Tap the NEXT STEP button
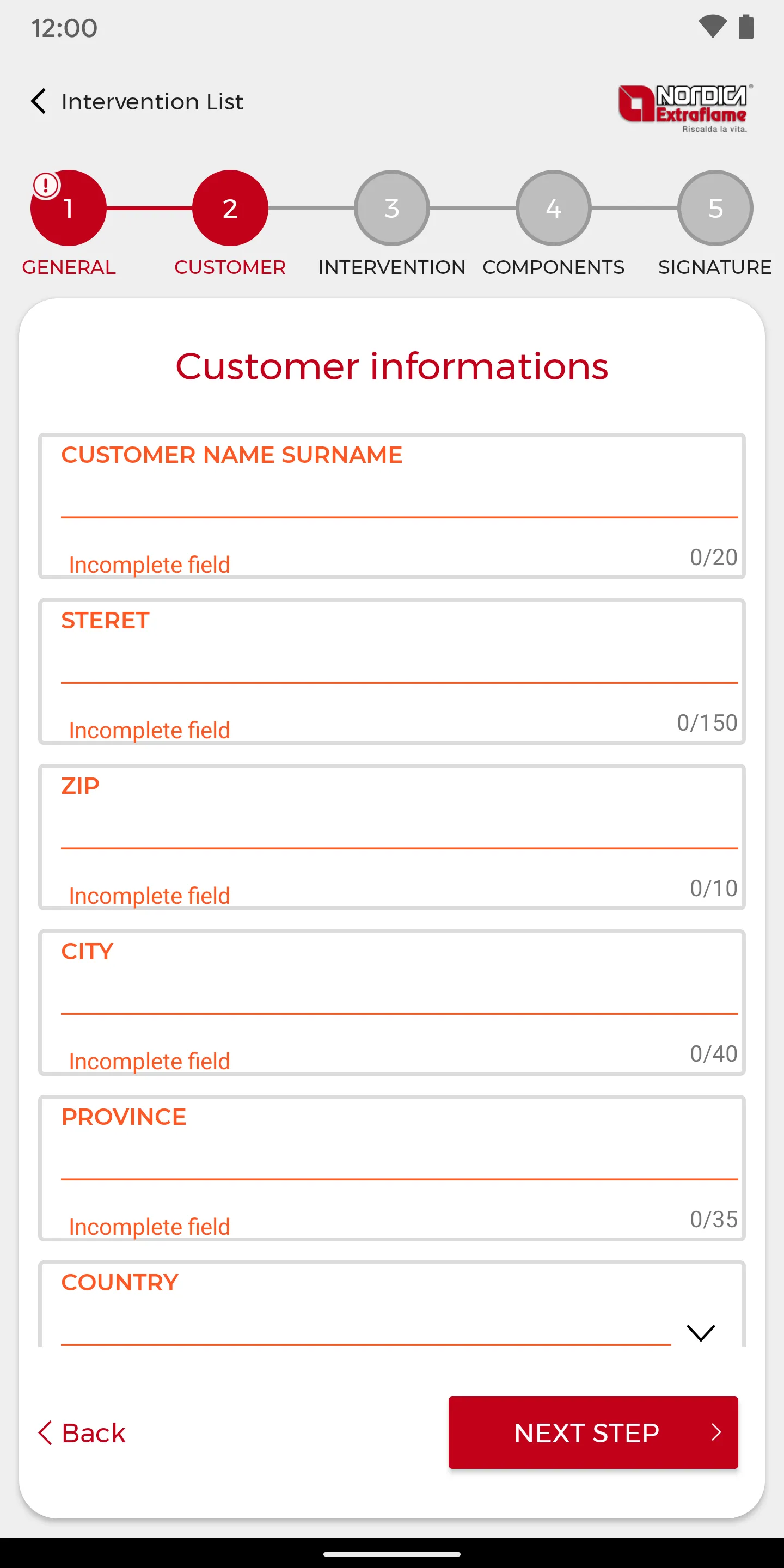This screenshot has height=1568, width=784. (593, 1433)
